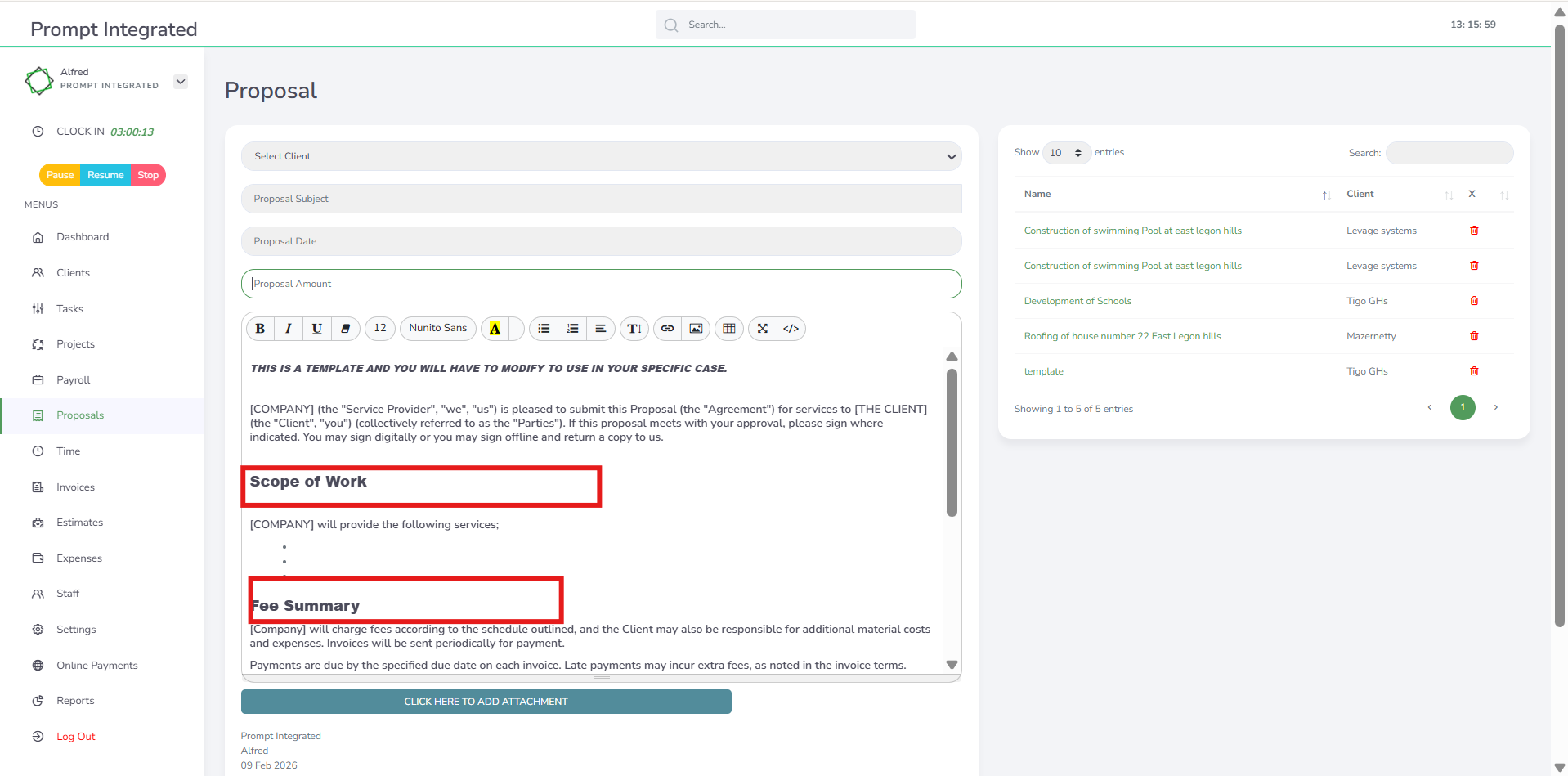The height and width of the screenshot is (776, 1568).
Task: Change the show entries count dropdown
Action: coord(1066,153)
